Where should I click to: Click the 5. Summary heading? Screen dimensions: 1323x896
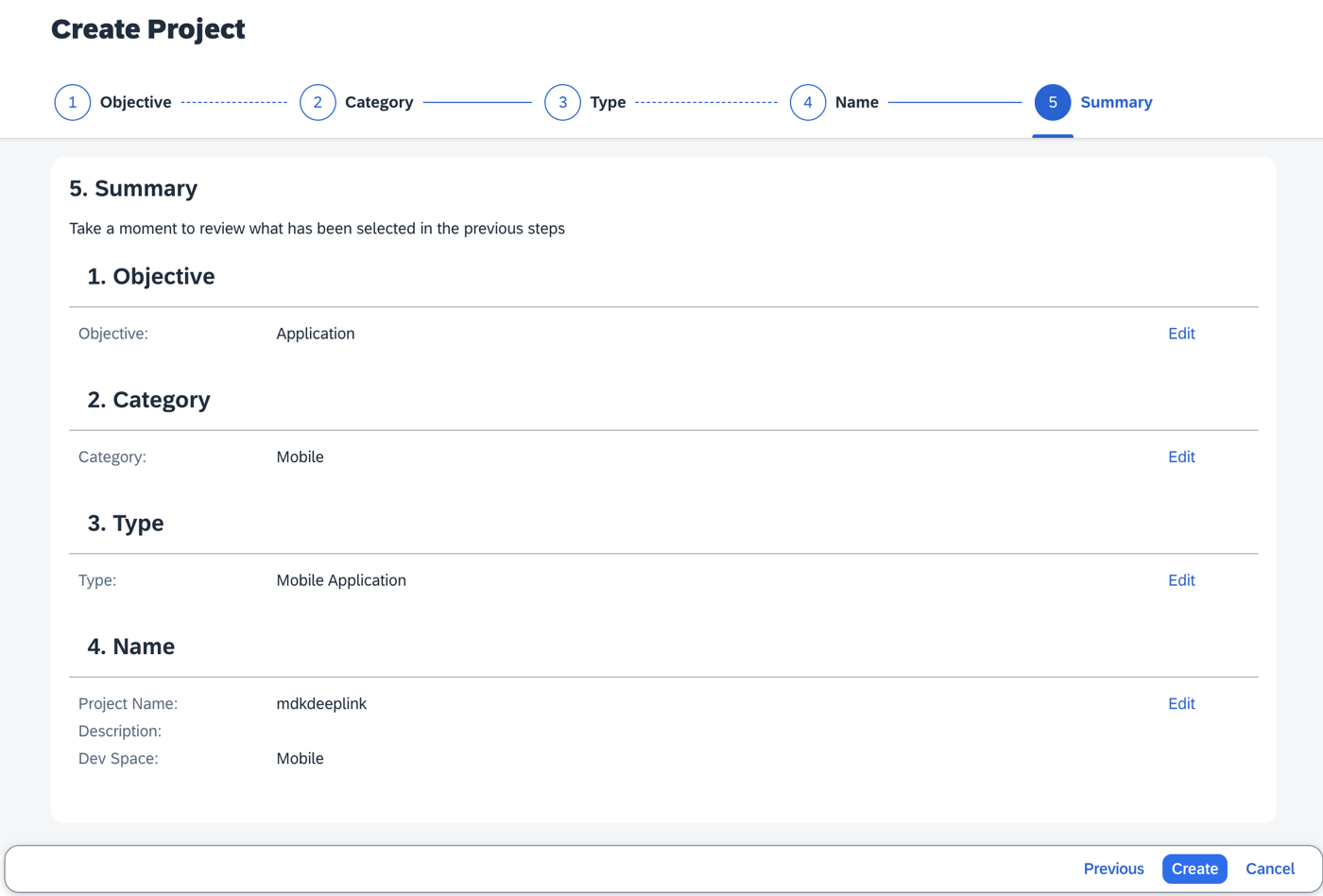pos(133,188)
